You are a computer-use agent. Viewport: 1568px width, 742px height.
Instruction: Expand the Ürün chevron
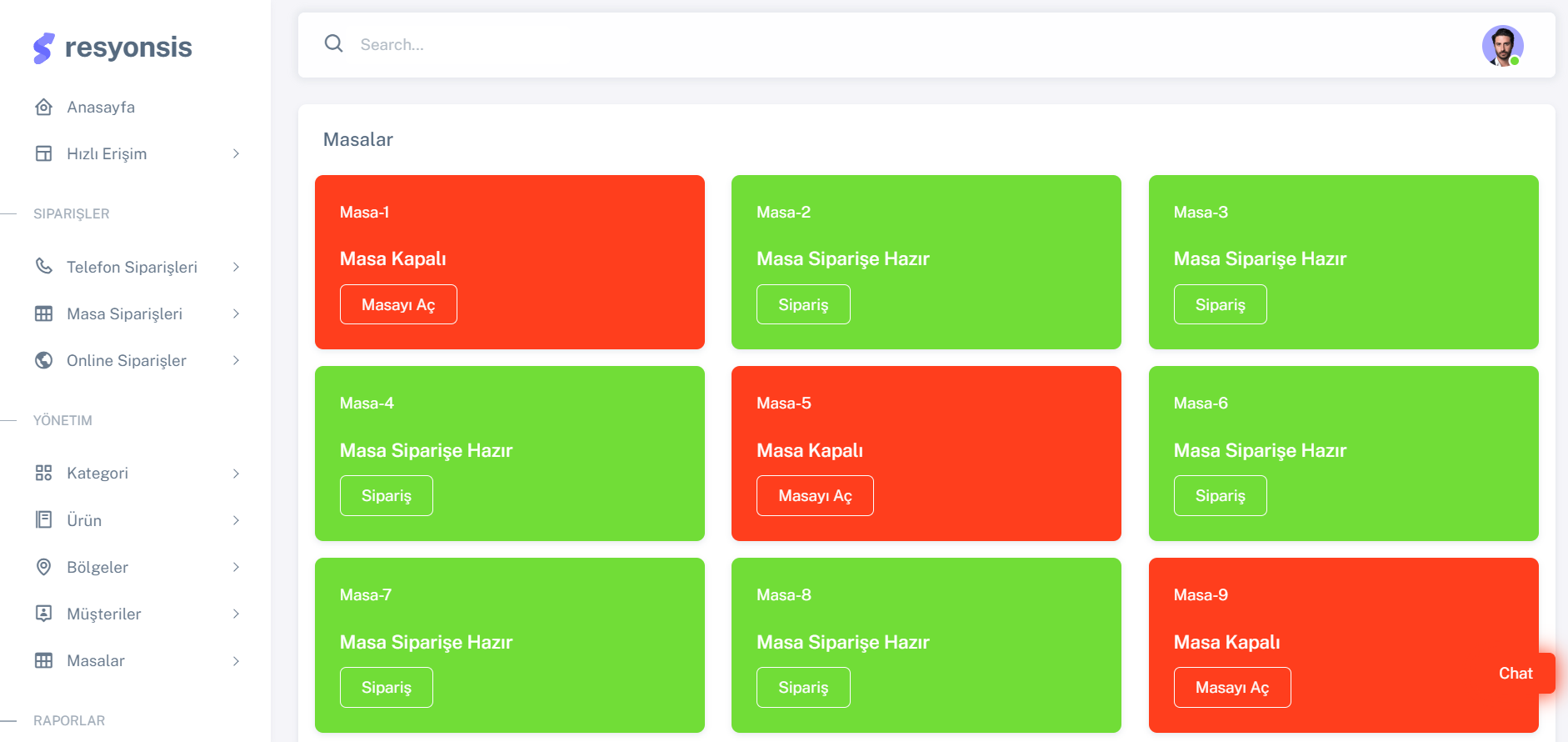click(237, 520)
